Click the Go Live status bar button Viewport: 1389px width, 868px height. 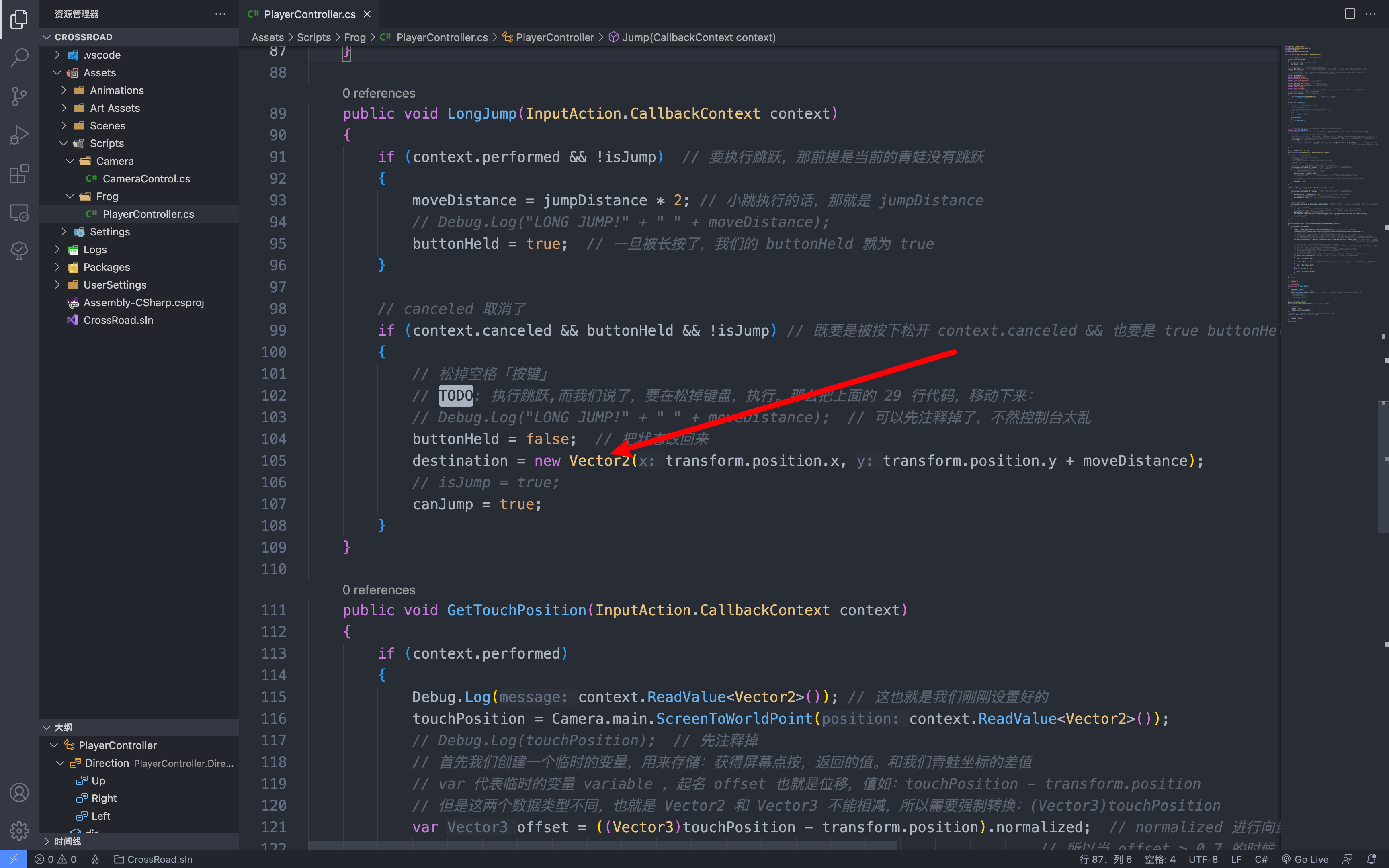[1305, 860]
